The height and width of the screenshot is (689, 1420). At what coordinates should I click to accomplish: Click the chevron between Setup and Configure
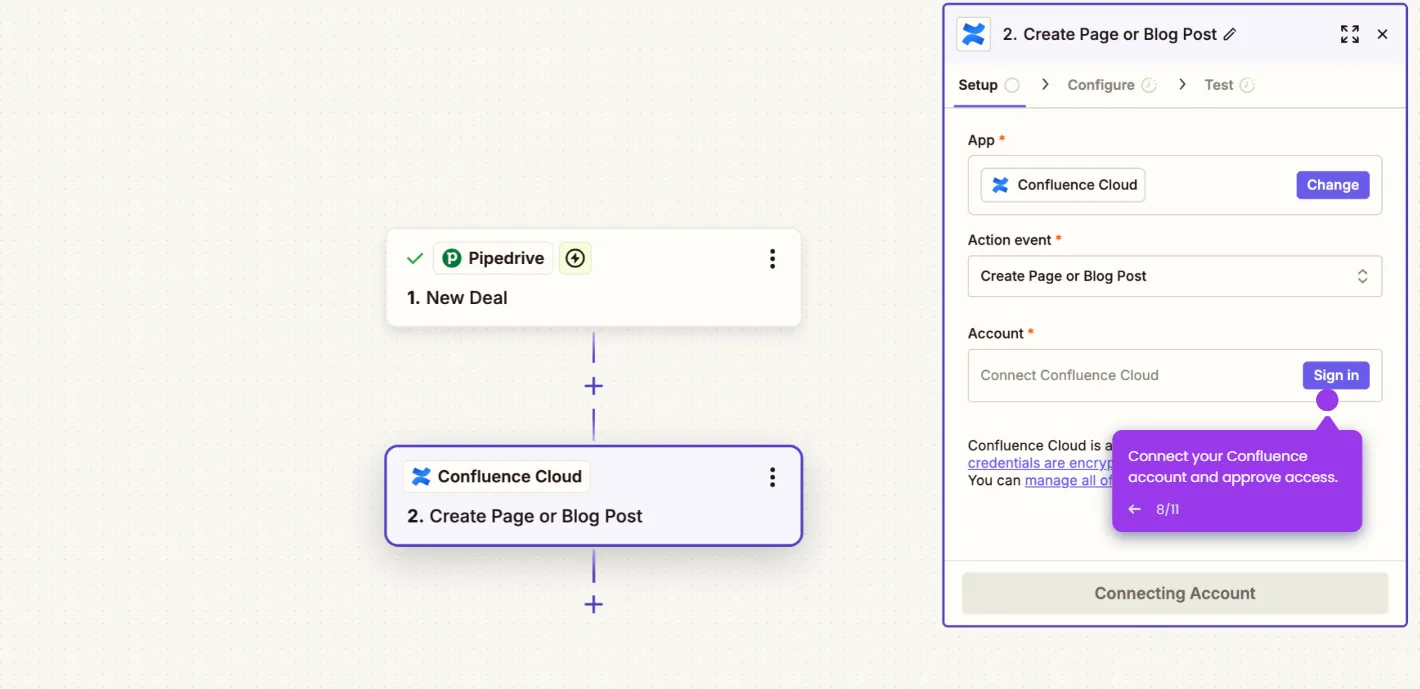[1045, 85]
